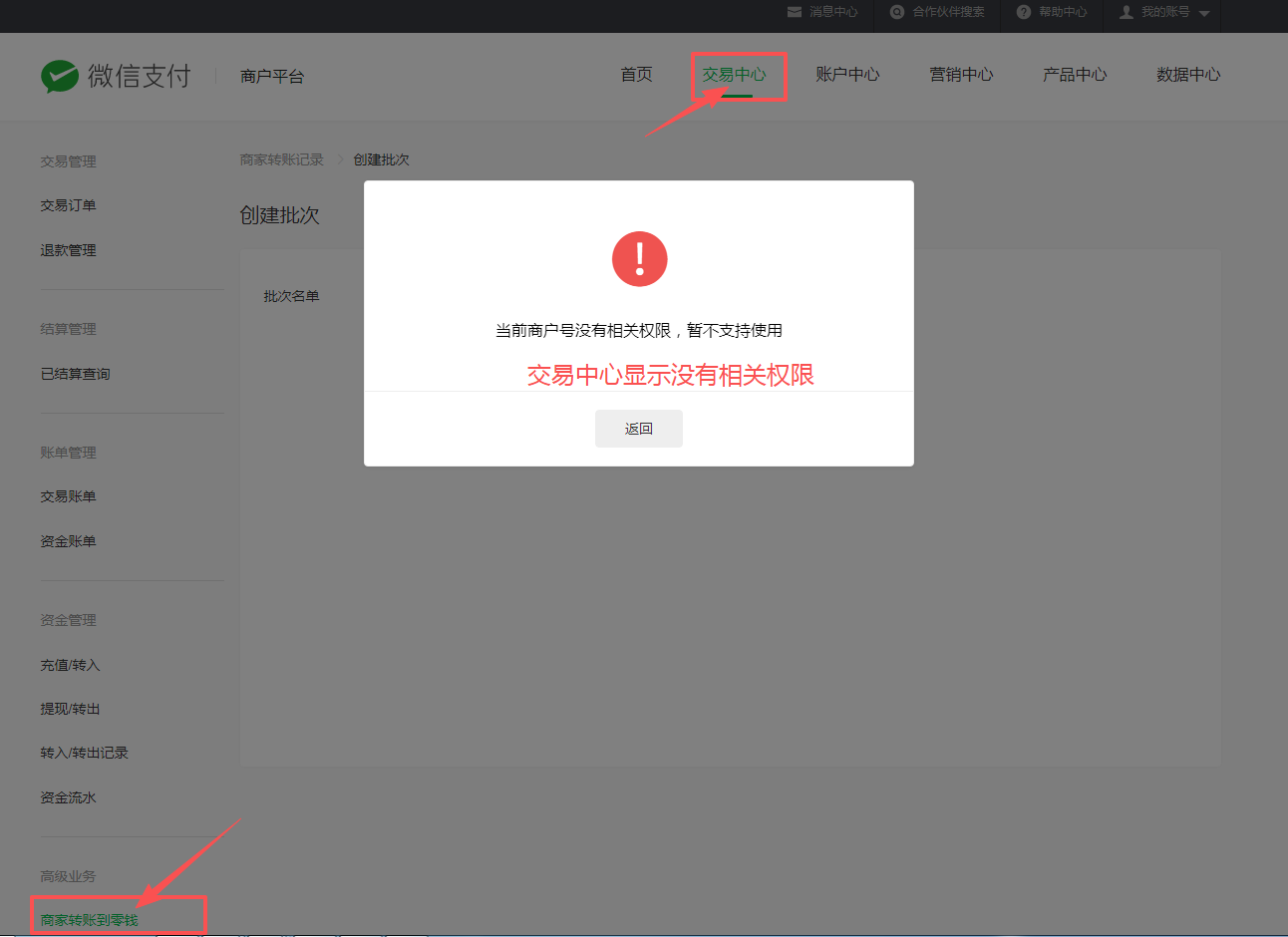Open 已结算查询 in the sidebar

point(75,374)
